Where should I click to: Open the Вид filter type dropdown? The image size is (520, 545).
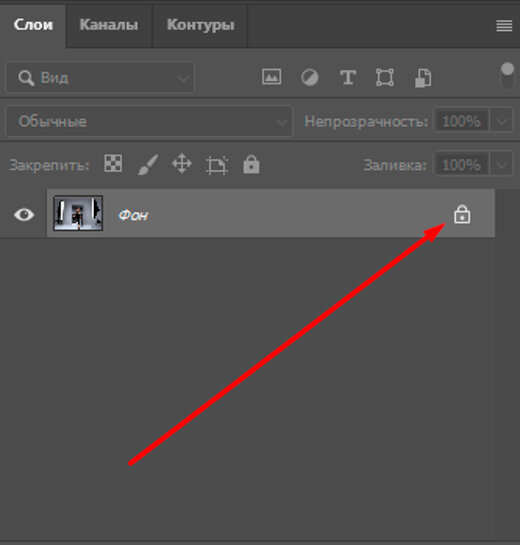point(100,78)
